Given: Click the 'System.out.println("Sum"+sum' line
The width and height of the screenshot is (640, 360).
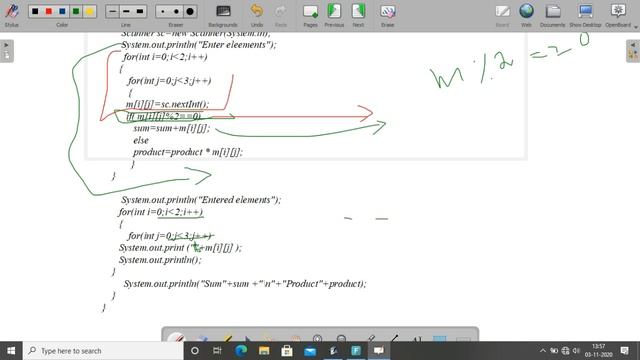Looking at the screenshot, I should click(x=245, y=284).
